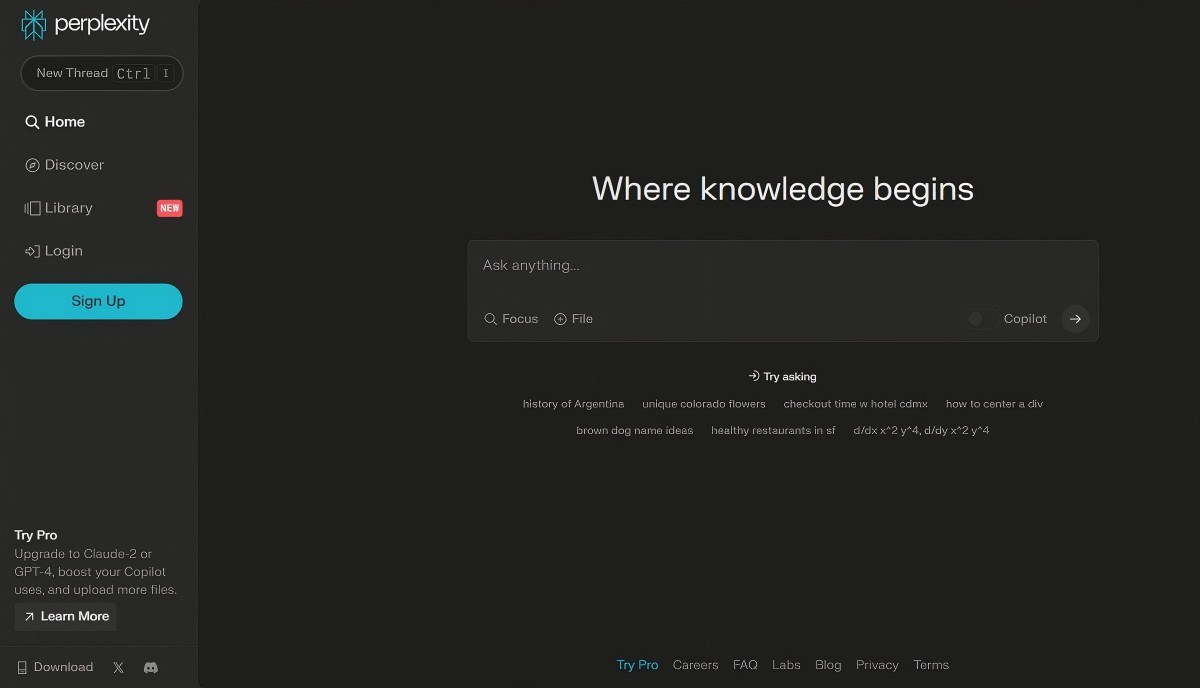Viewport: 1200px width, 688px height.
Task: Click Try Pro in the footer
Action: 637,664
